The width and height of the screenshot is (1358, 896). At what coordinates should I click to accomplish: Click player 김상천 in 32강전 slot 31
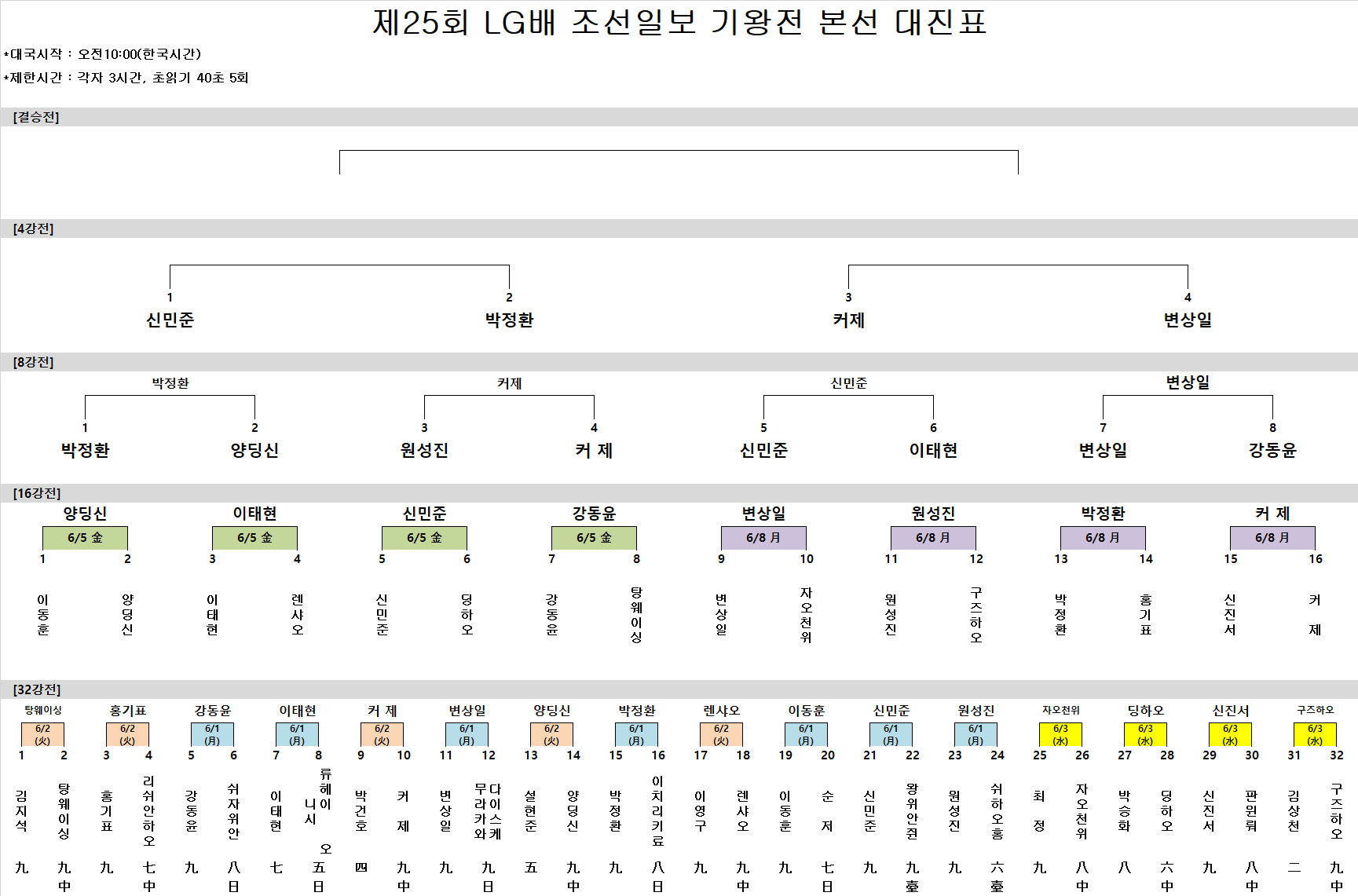(1294, 811)
